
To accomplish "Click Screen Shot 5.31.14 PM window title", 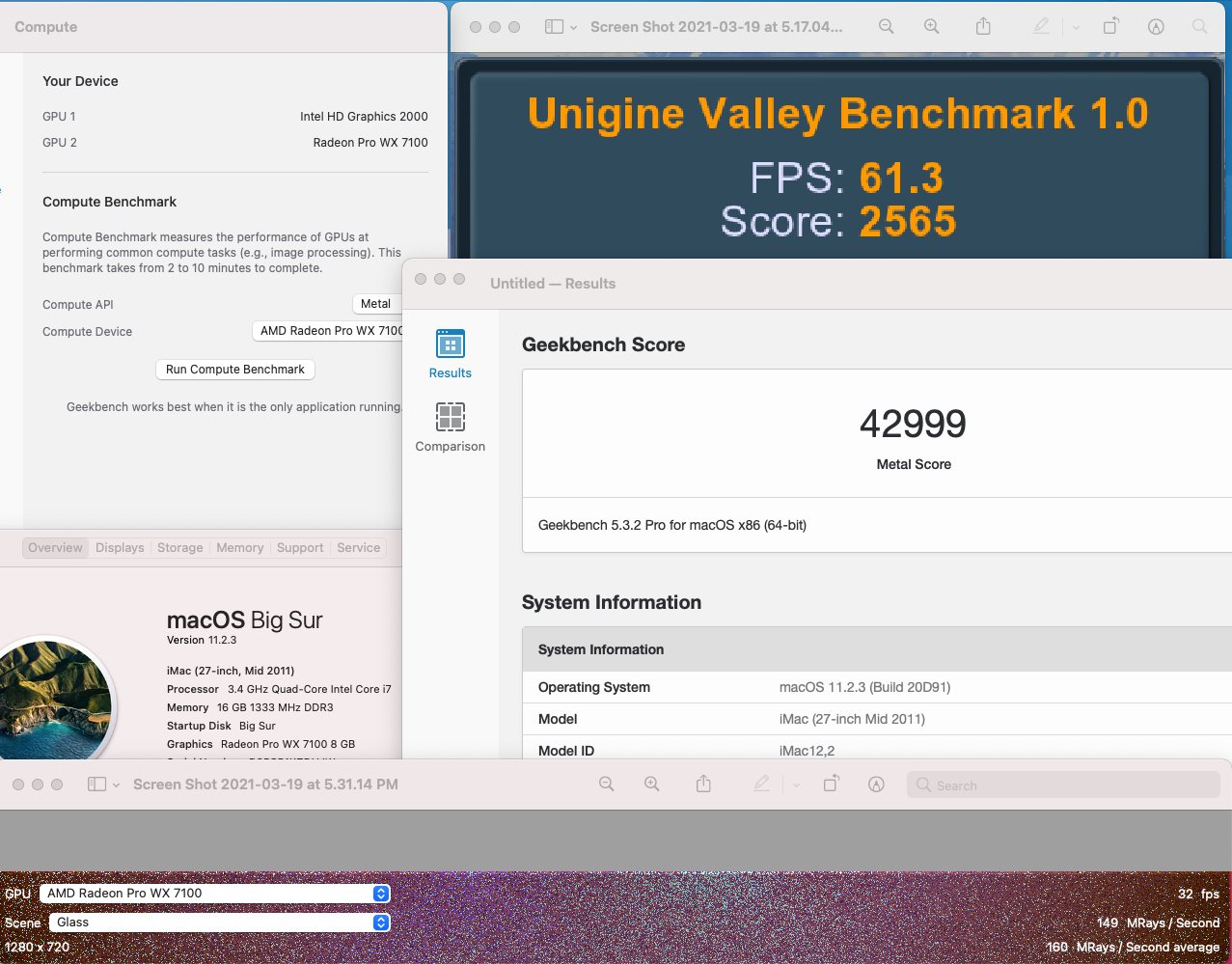I will tap(265, 785).
